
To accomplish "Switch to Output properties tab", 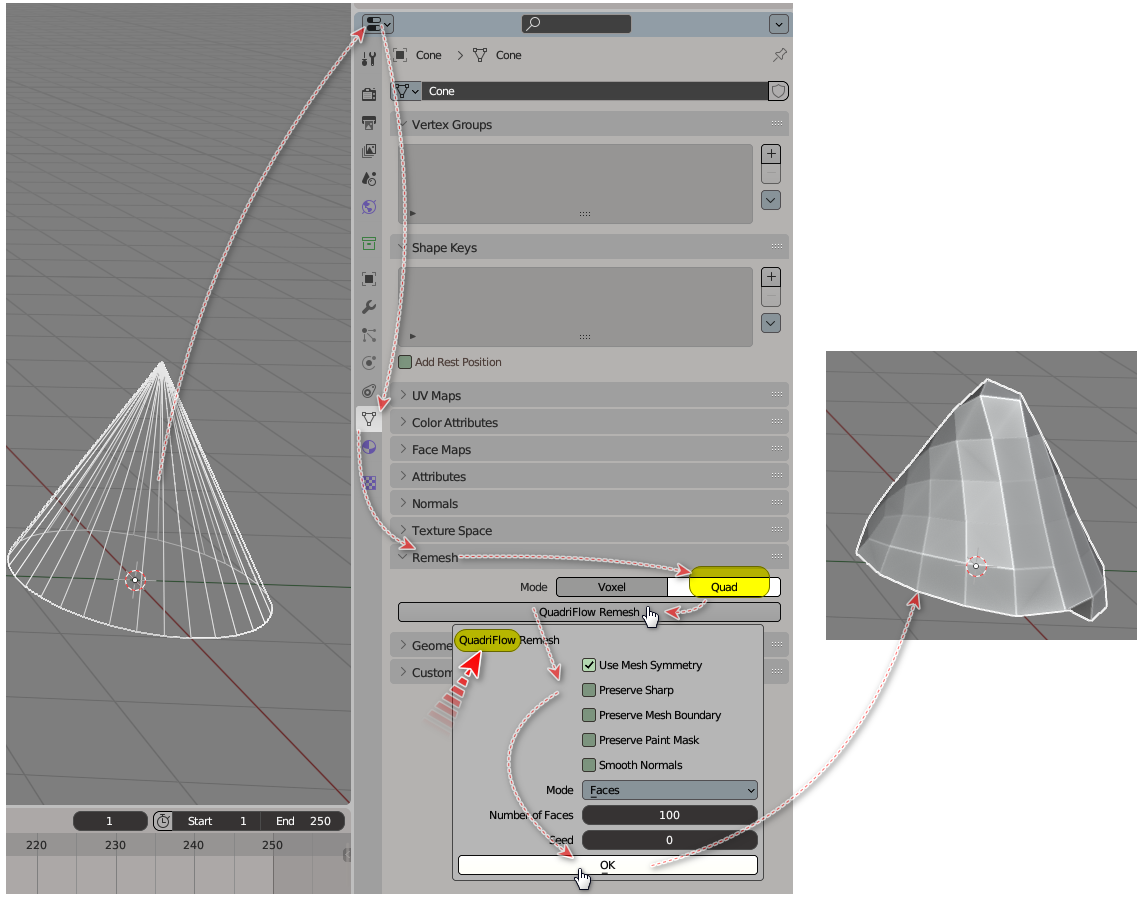I will (369, 122).
